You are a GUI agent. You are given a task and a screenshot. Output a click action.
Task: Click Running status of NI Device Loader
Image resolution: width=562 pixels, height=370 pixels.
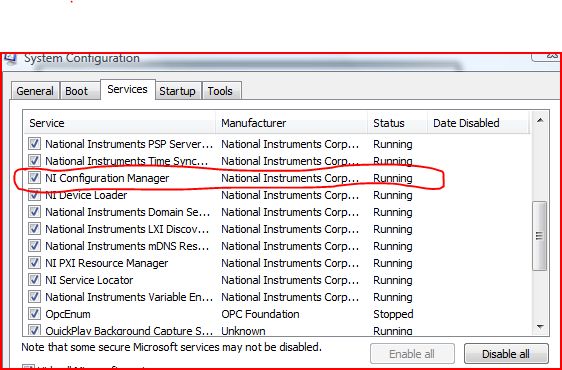pyautogui.click(x=392, y=195)
